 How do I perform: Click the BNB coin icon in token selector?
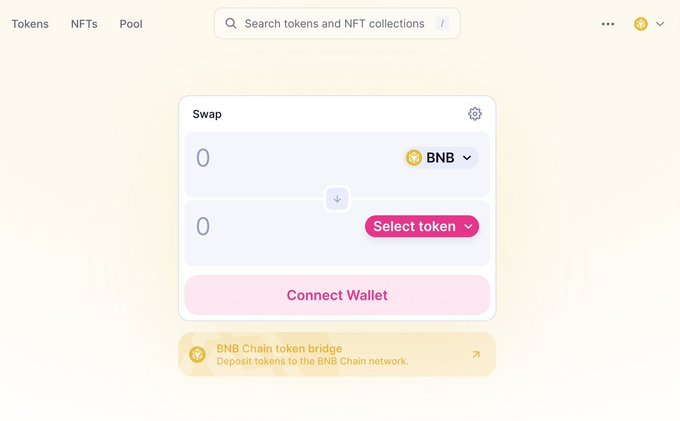tap(414, 157)
